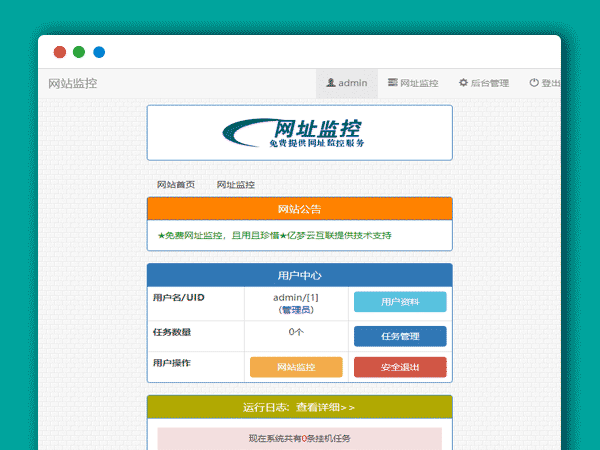This screenshot has width=600, height=450.
Task: Click the blue window dot
Action: (x=99, y=52)
